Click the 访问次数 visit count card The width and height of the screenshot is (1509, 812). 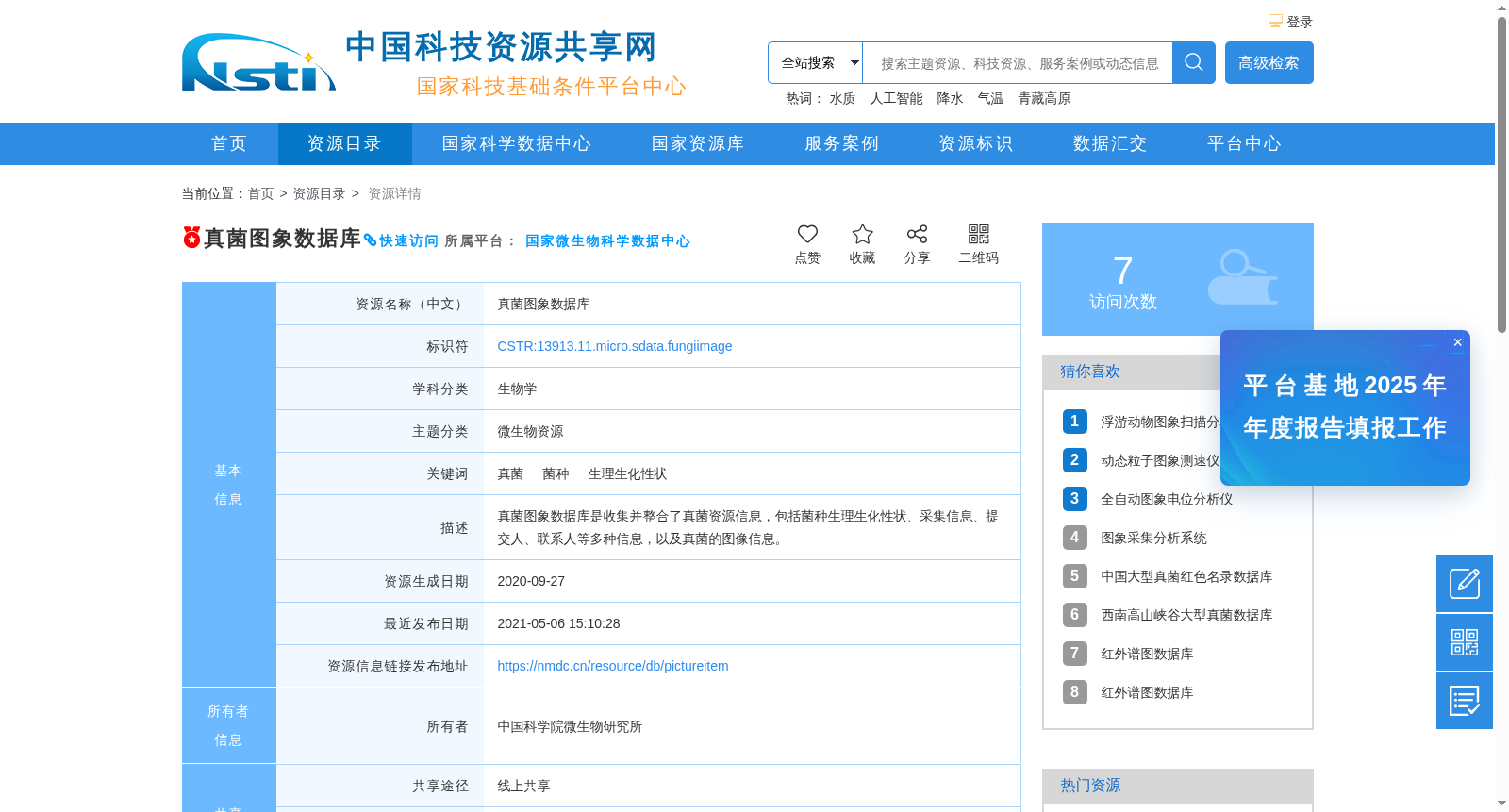[x=1178, y=279]
